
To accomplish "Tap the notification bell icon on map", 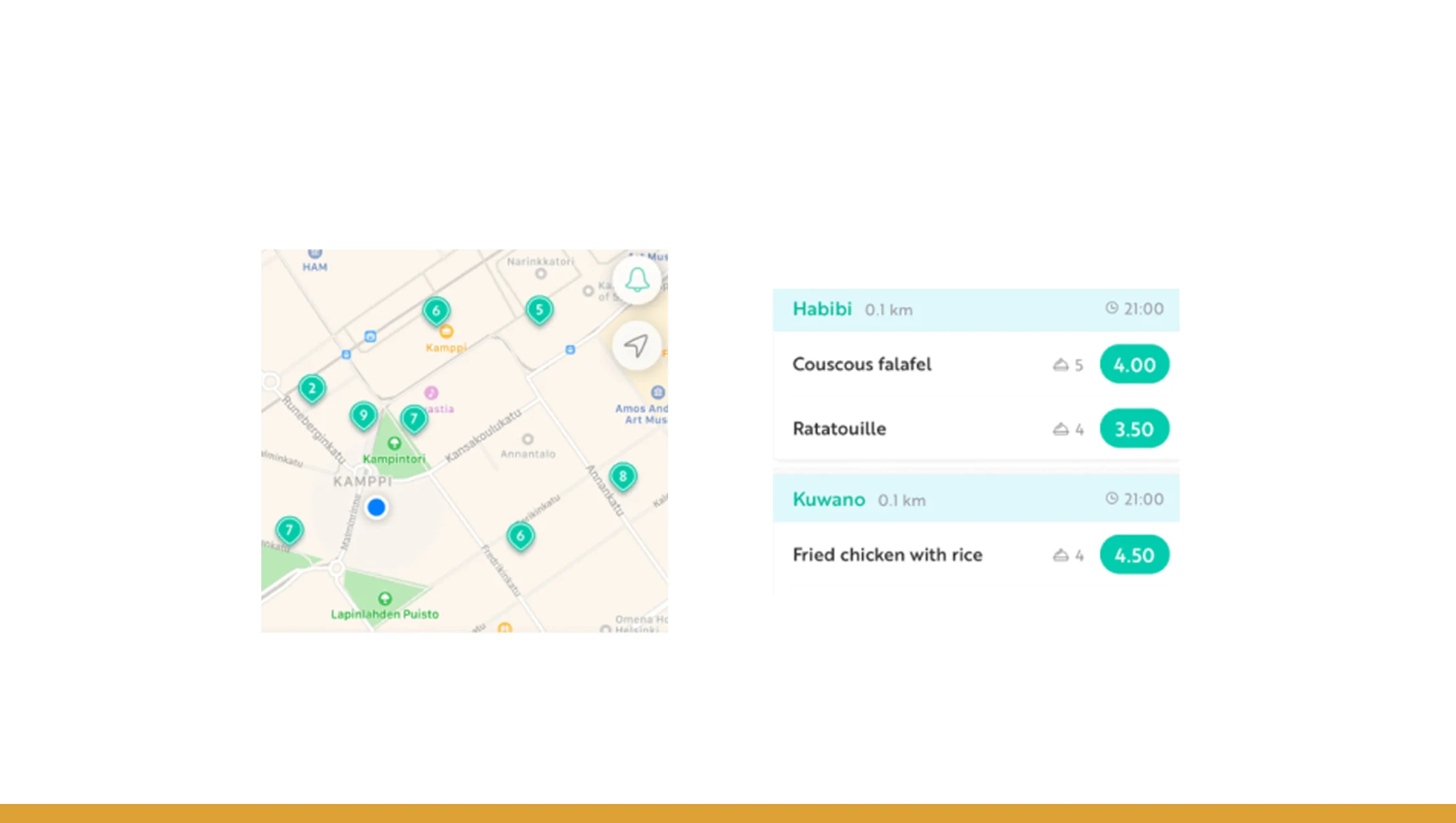I will (637, 280).
